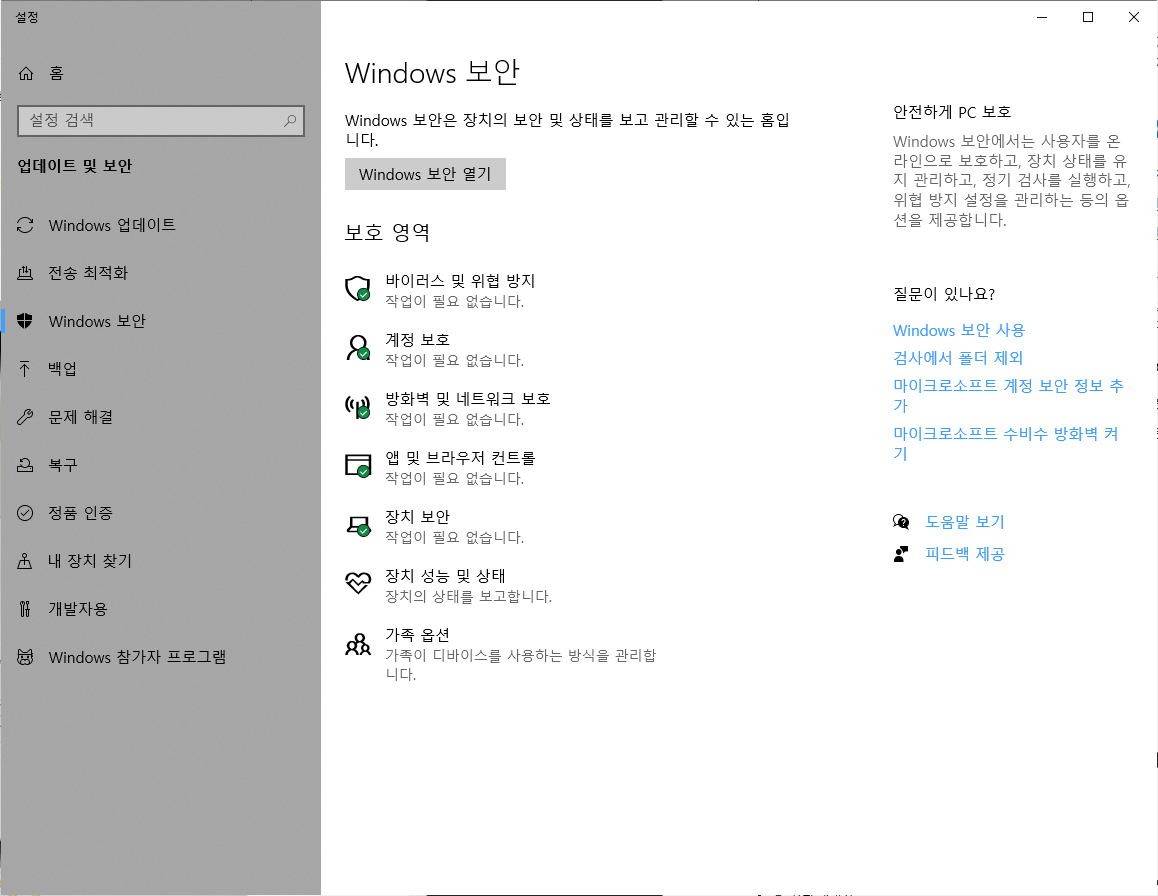This screenshot has height=896, width=1158.
Task: Click the 도움말 보기 link
Action: [965, 521]
